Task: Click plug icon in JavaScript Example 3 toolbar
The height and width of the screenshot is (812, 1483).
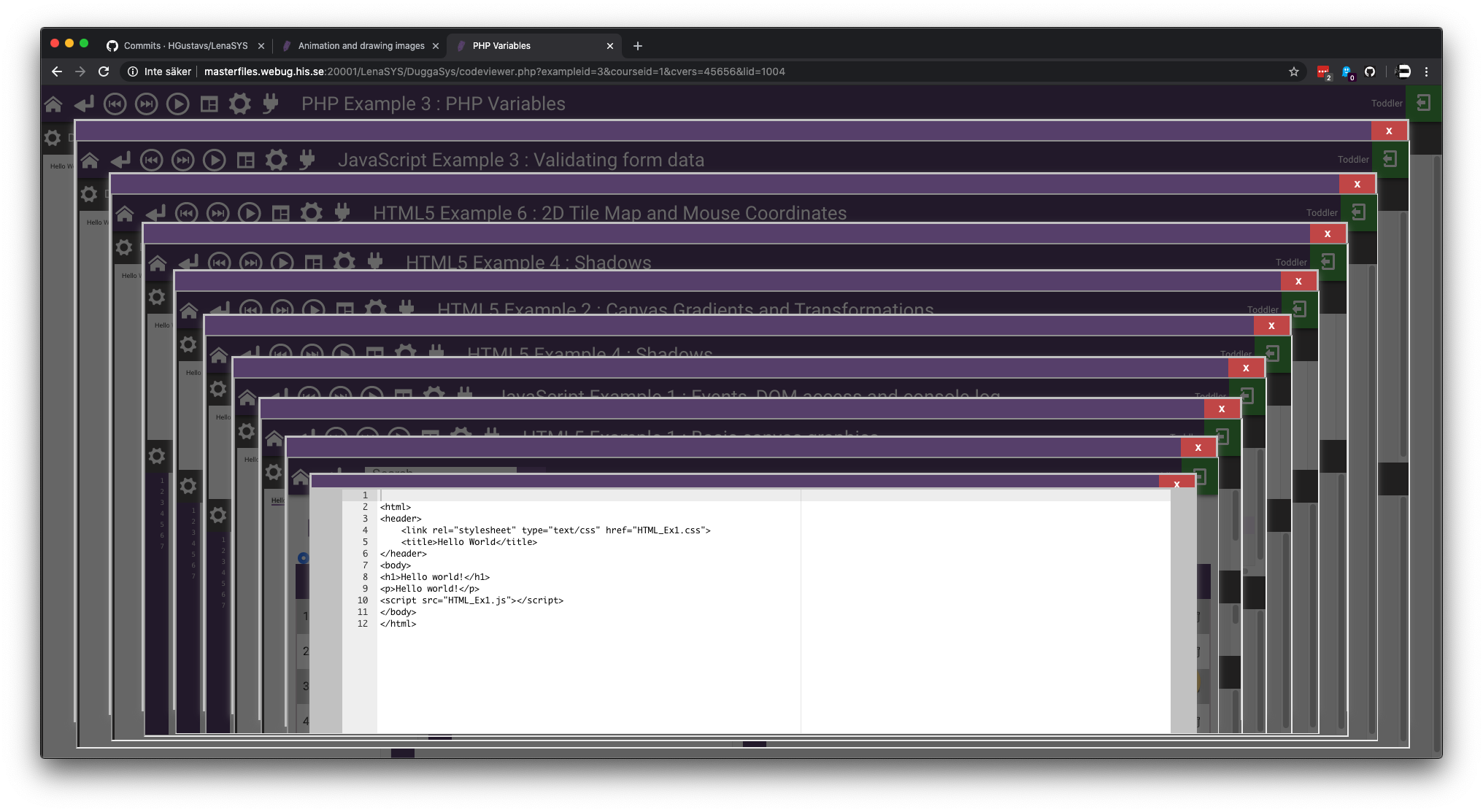Action: pyautogui.click(x=307, y=161)
